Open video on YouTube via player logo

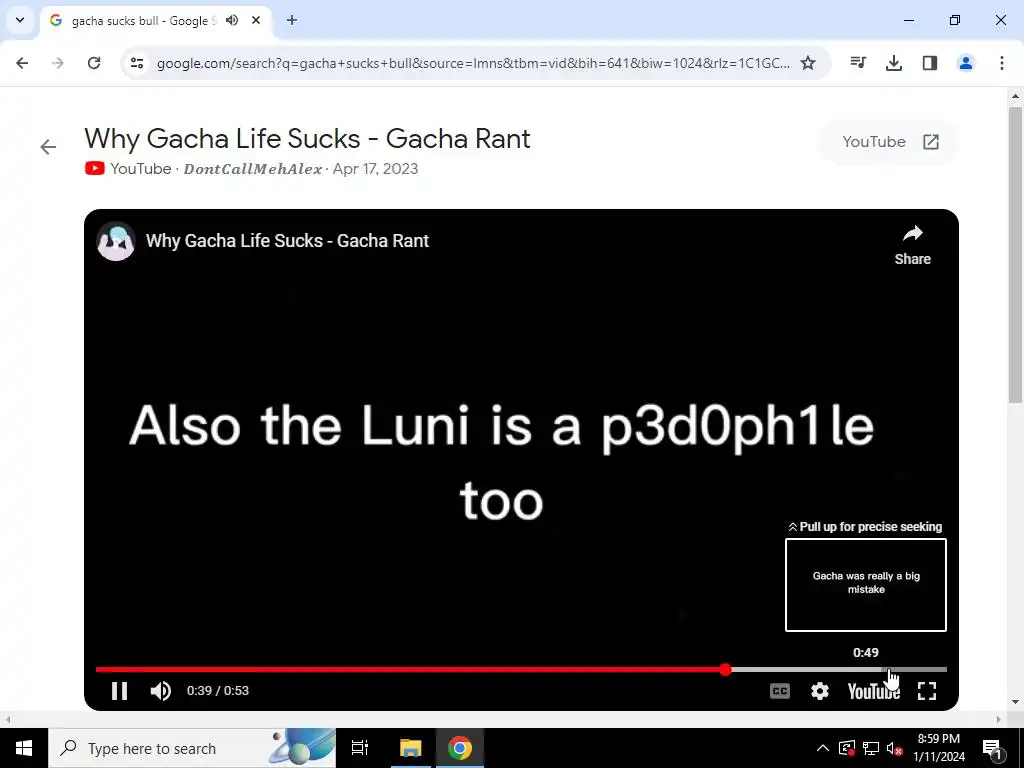[873, 691]
